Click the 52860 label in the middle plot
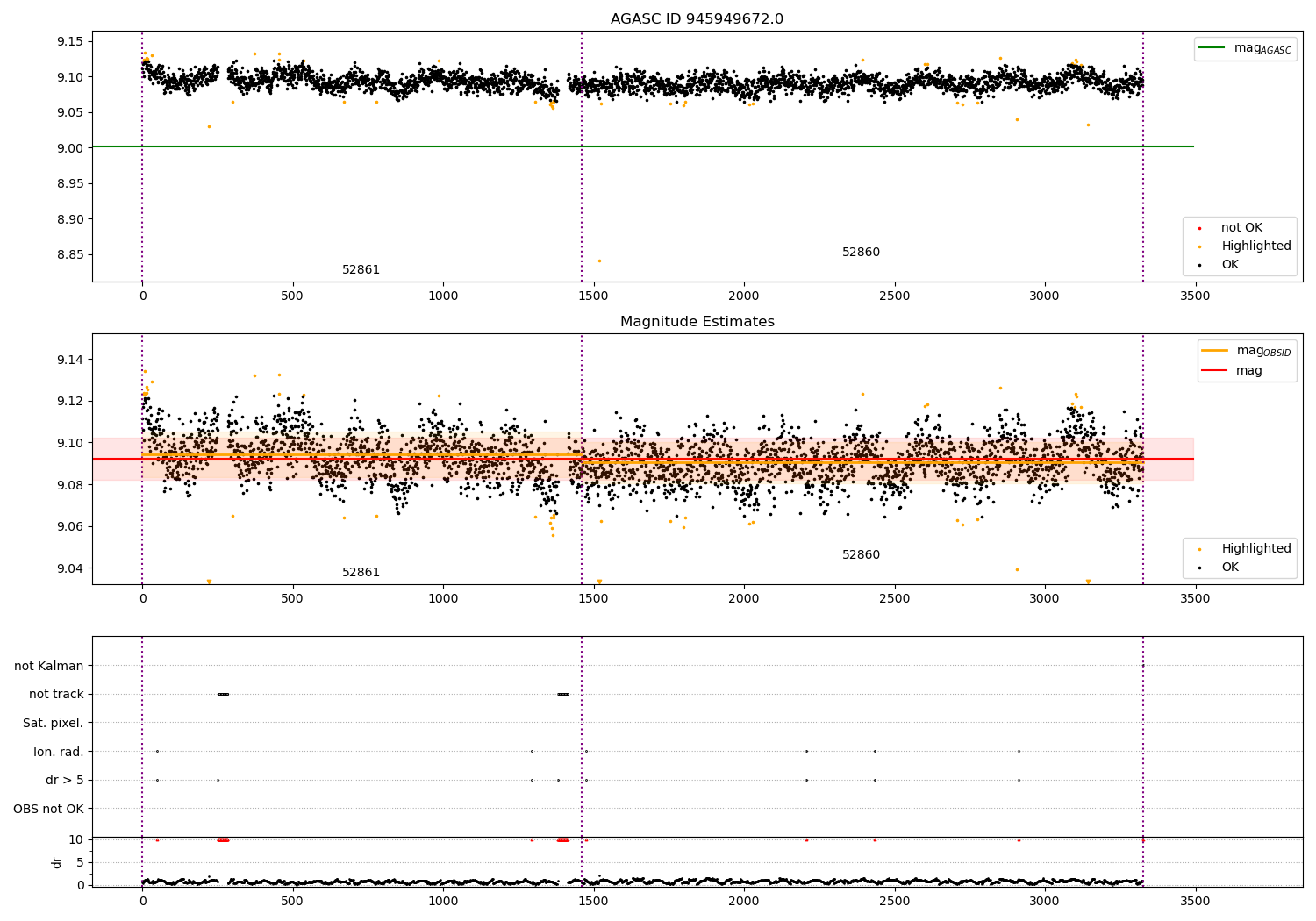 pos(861,554)
